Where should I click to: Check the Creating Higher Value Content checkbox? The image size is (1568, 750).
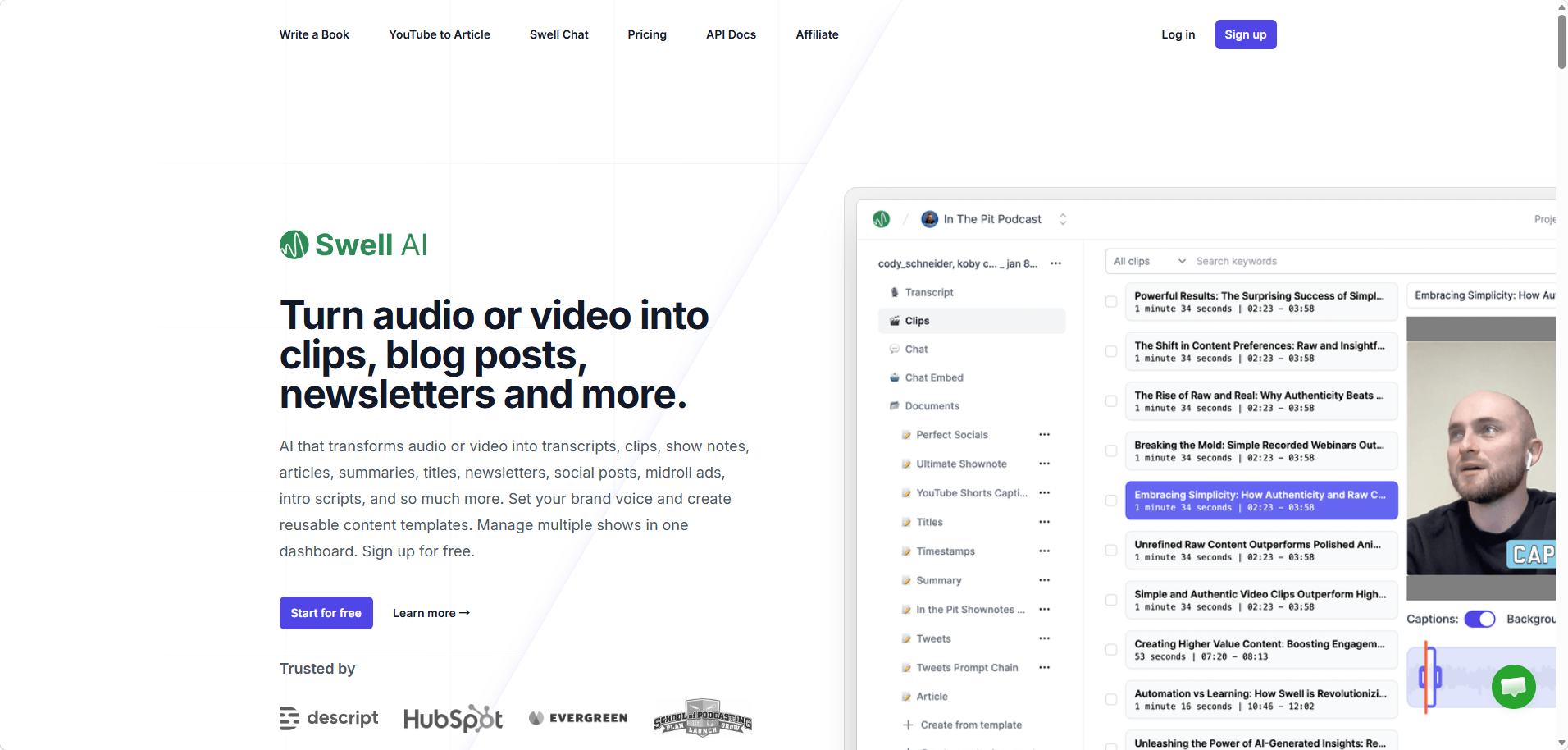[1111, 650]
